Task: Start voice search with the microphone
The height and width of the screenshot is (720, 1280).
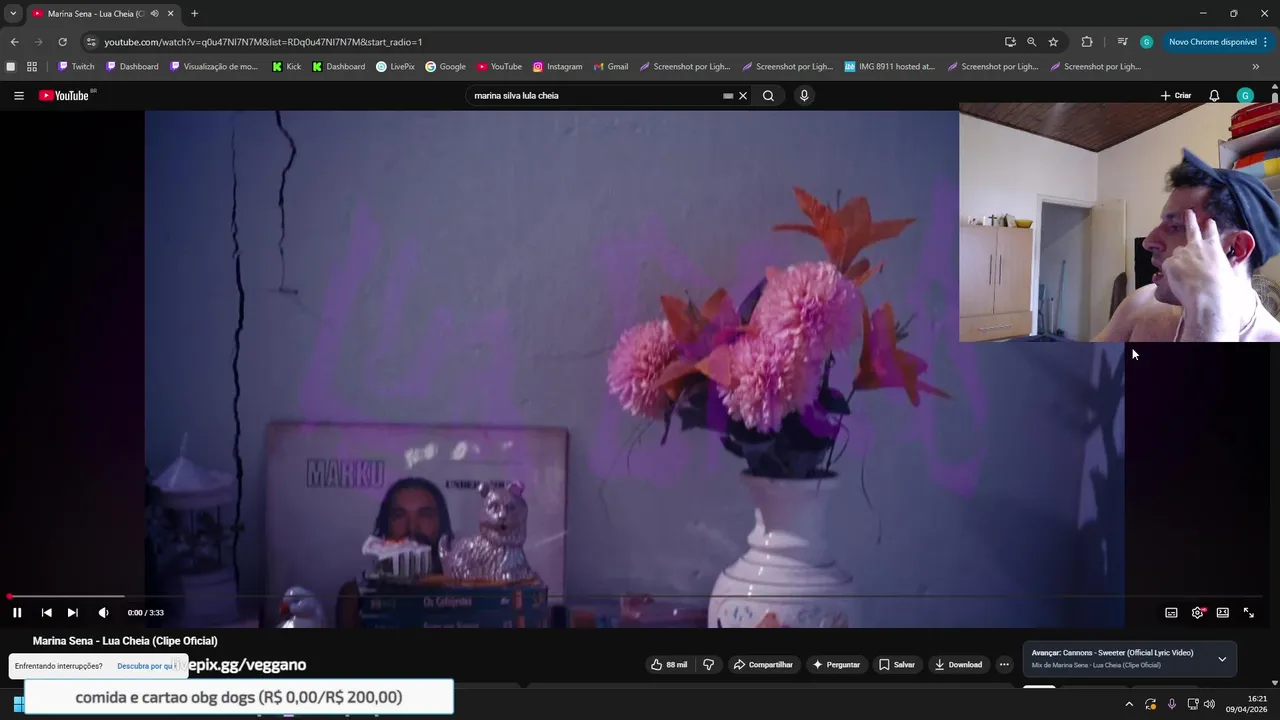Action: tap(804, 96)
